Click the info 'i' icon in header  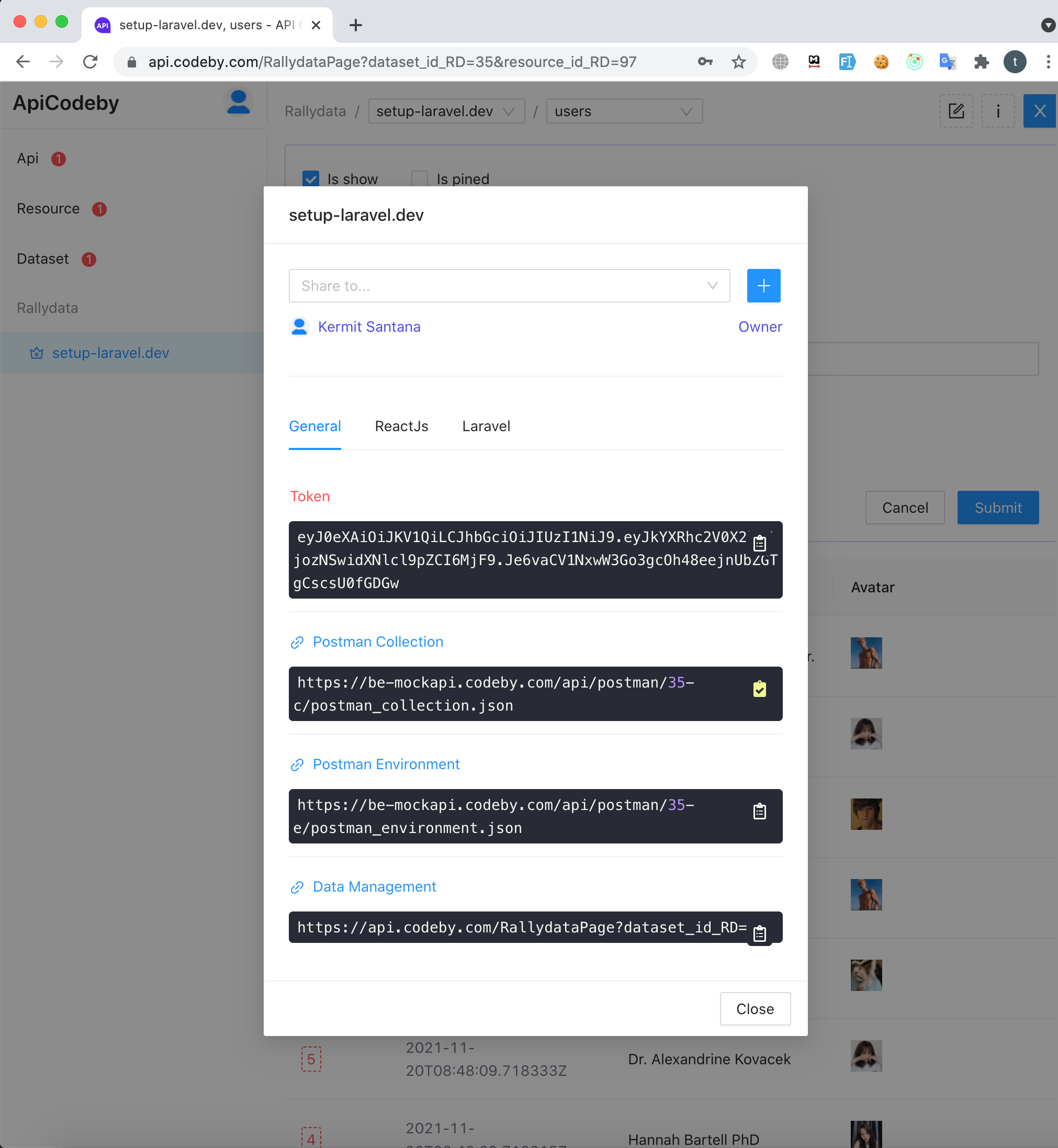pyautogui.click(x=998, y=111)
